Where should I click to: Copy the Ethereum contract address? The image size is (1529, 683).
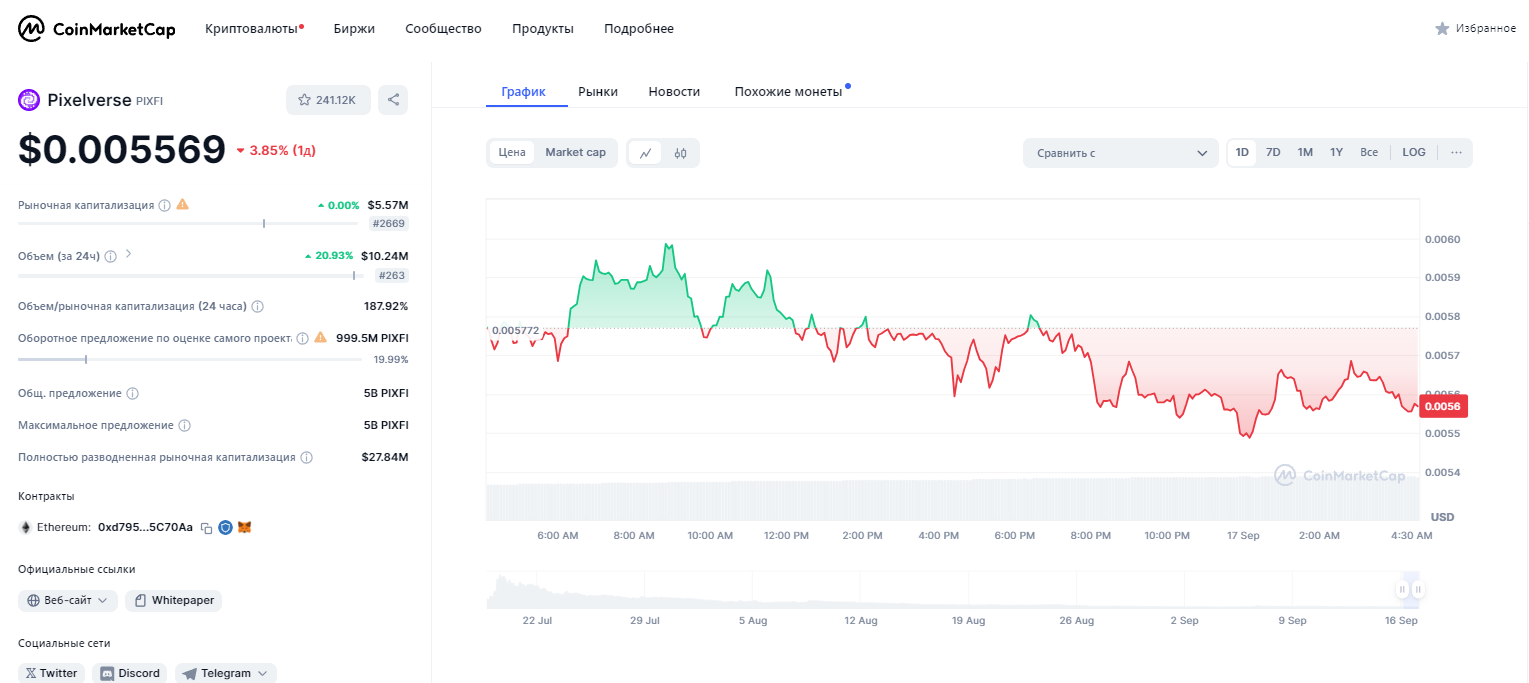click(x=206, y=527)
